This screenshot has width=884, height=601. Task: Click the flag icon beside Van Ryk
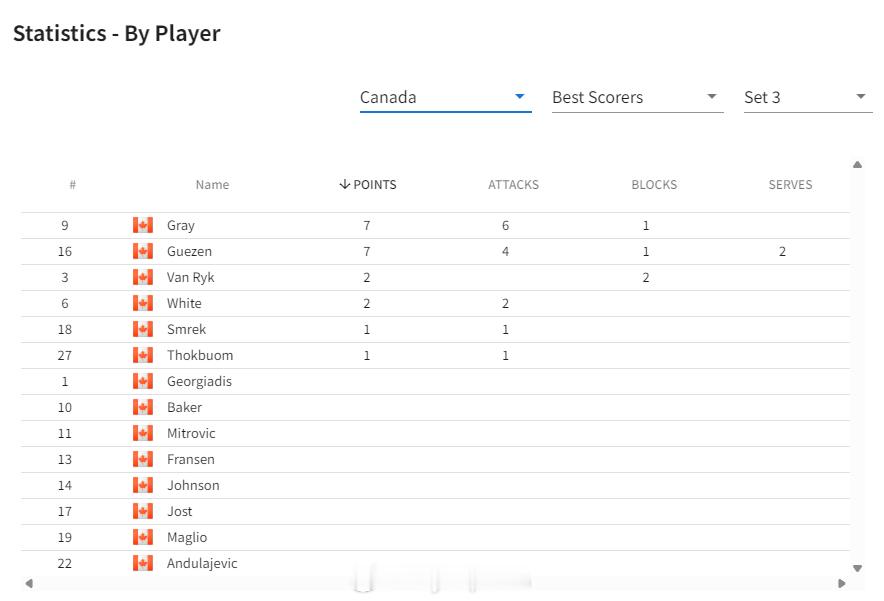click(x=143, y=277)
